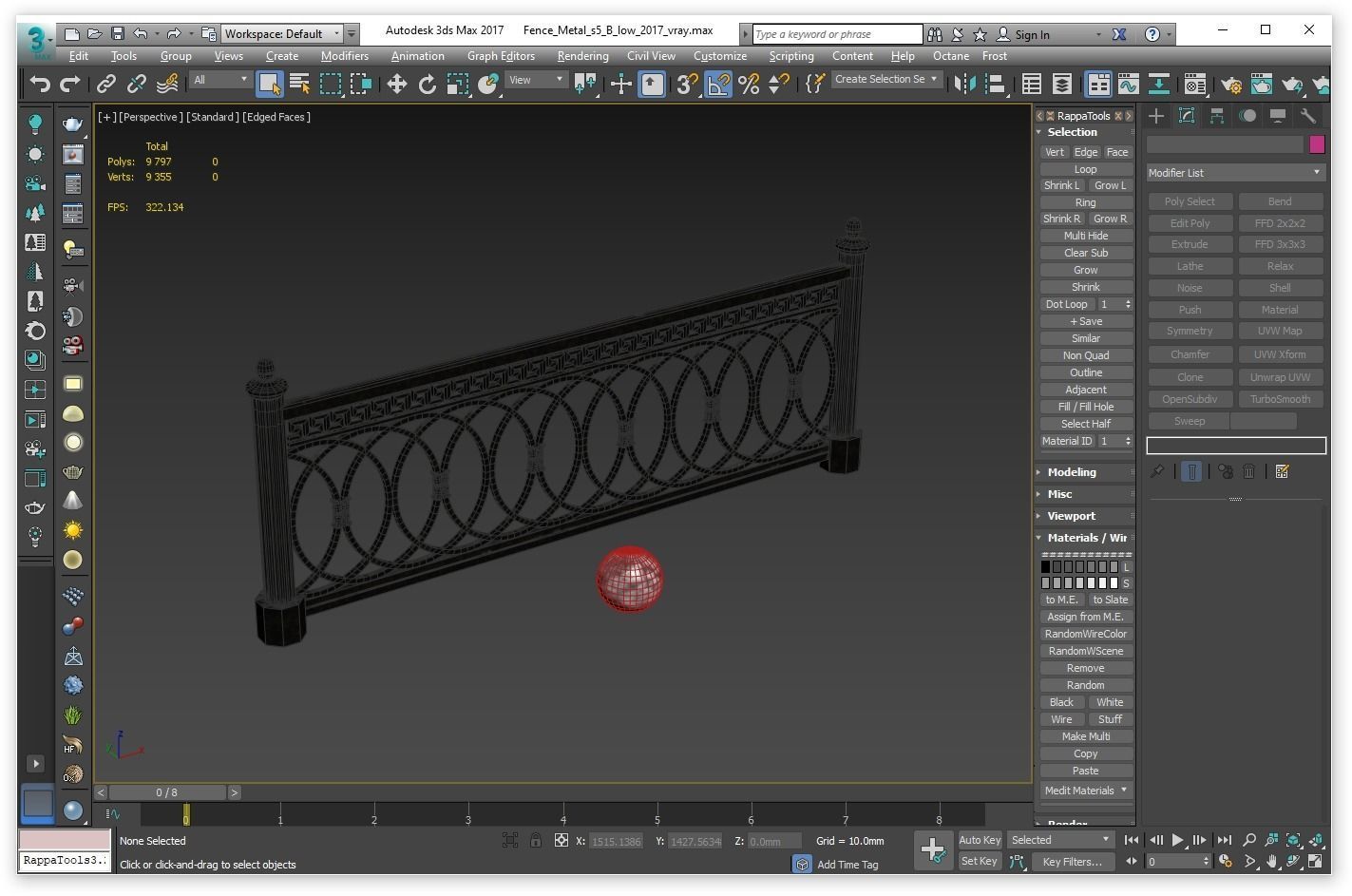Click the Loop button in Selection rollout
The height and width of the screenshot is (896, 1352).
pos(1086,169)
